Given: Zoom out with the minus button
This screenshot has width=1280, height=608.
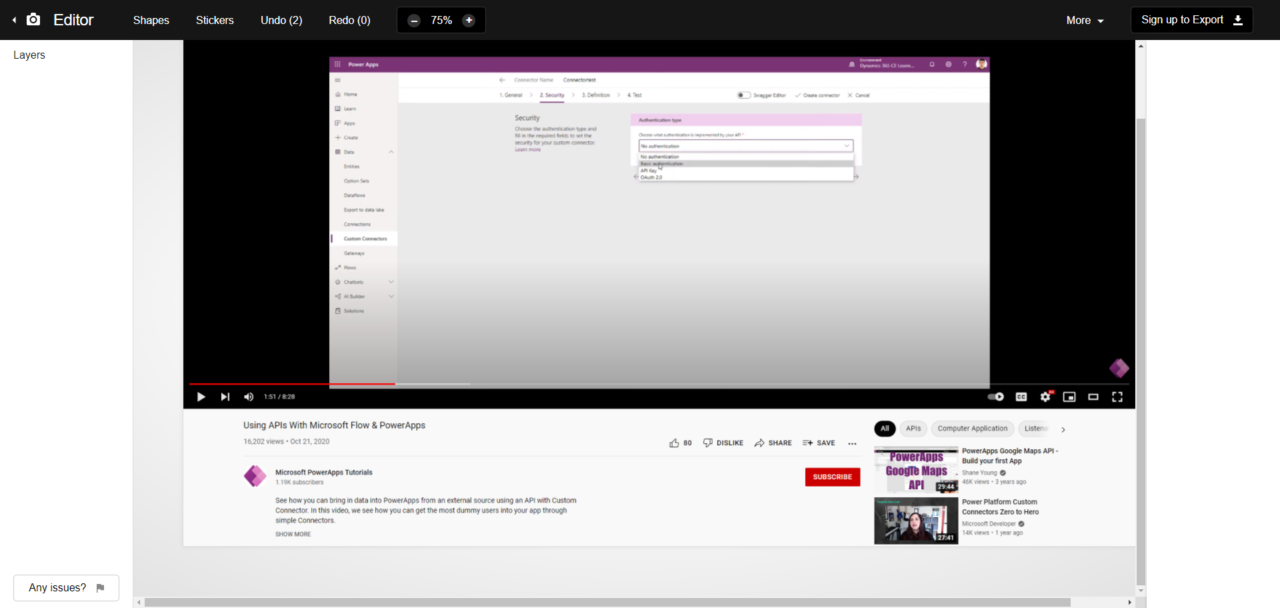Looking at the screenshot, I should point(414,20).
